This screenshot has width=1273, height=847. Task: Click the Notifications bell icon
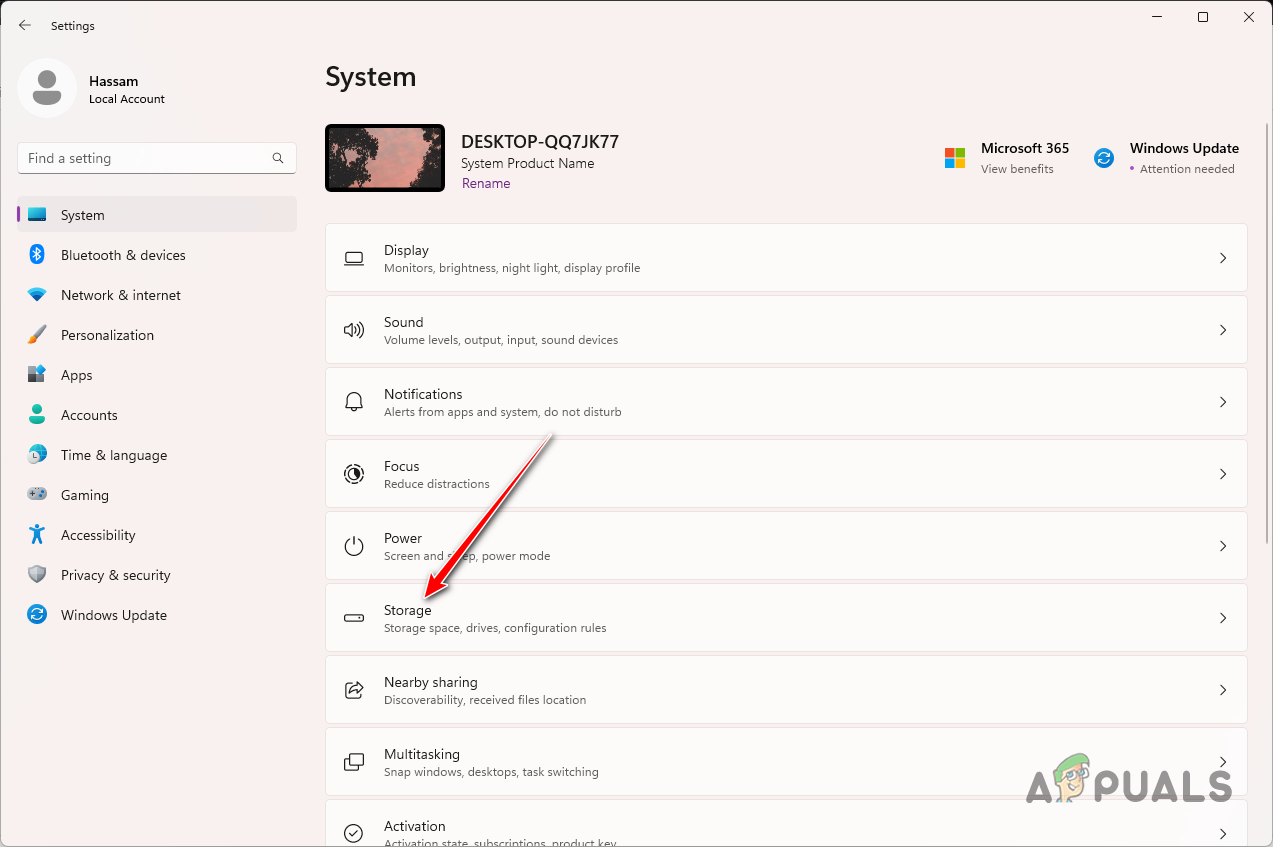(354, 402)
